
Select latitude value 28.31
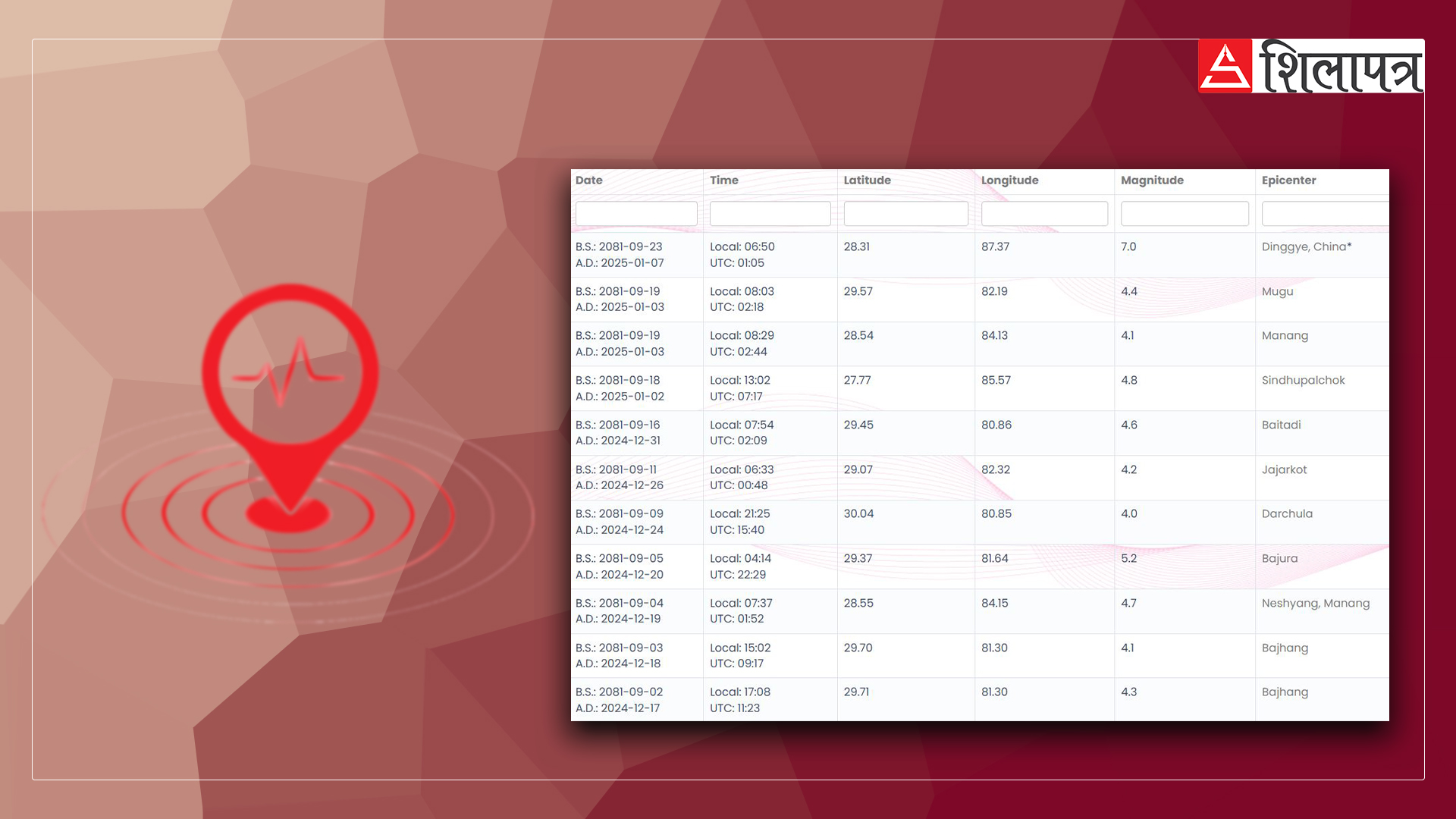[x=857, y=247]
